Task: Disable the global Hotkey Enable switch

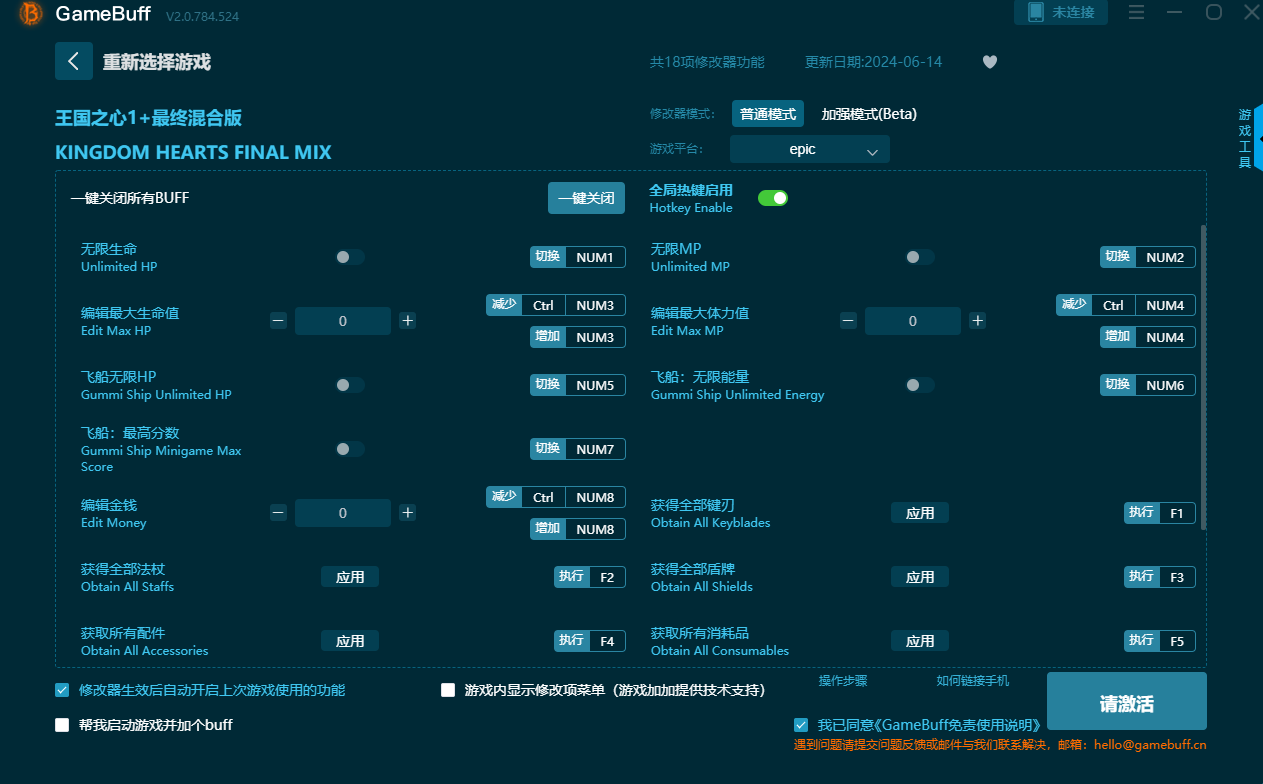Action: [773, 198]
